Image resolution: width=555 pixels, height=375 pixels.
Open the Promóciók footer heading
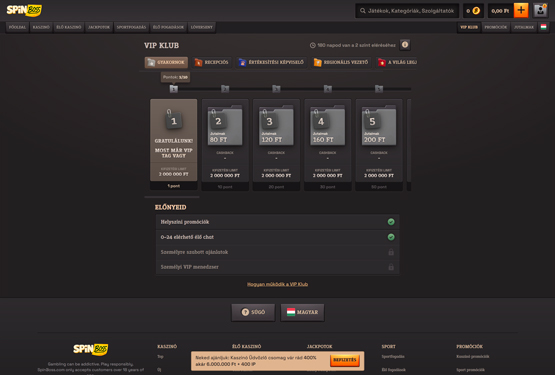pos(469,346)
